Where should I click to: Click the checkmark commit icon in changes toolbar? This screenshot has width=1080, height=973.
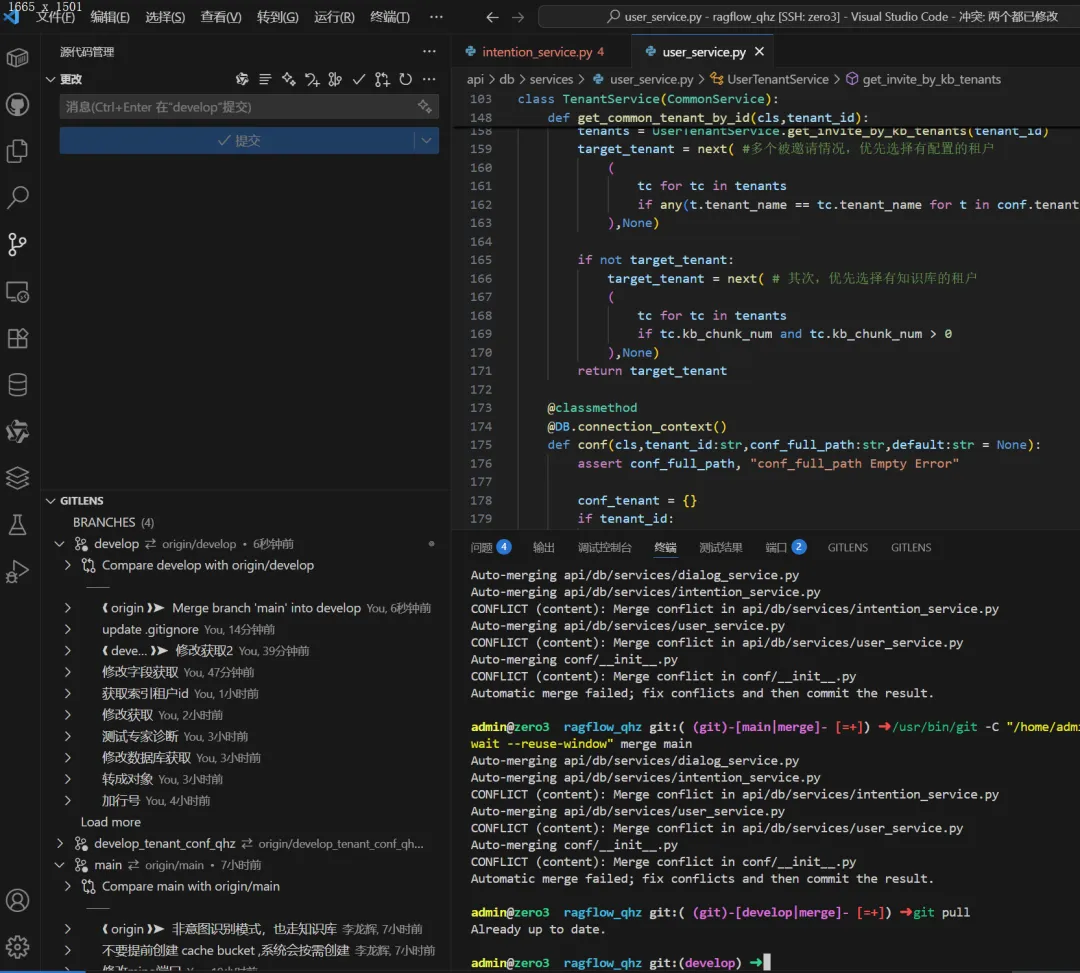[359, 79]
